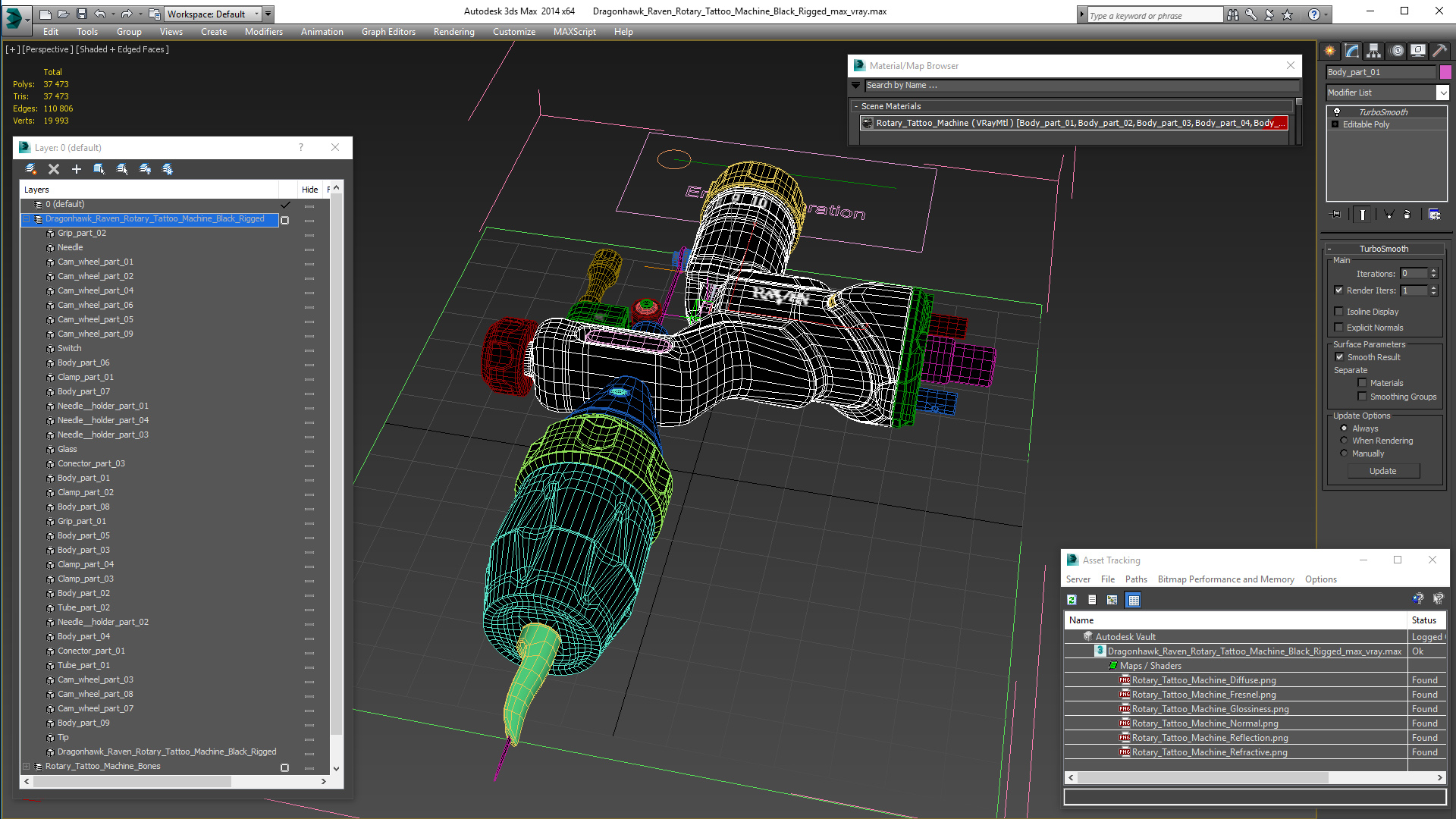Viewport: 1456px width, 819px height.
Task: Open the Graph Editors menu
Action: pyautogui.click(x=388, y=32)
